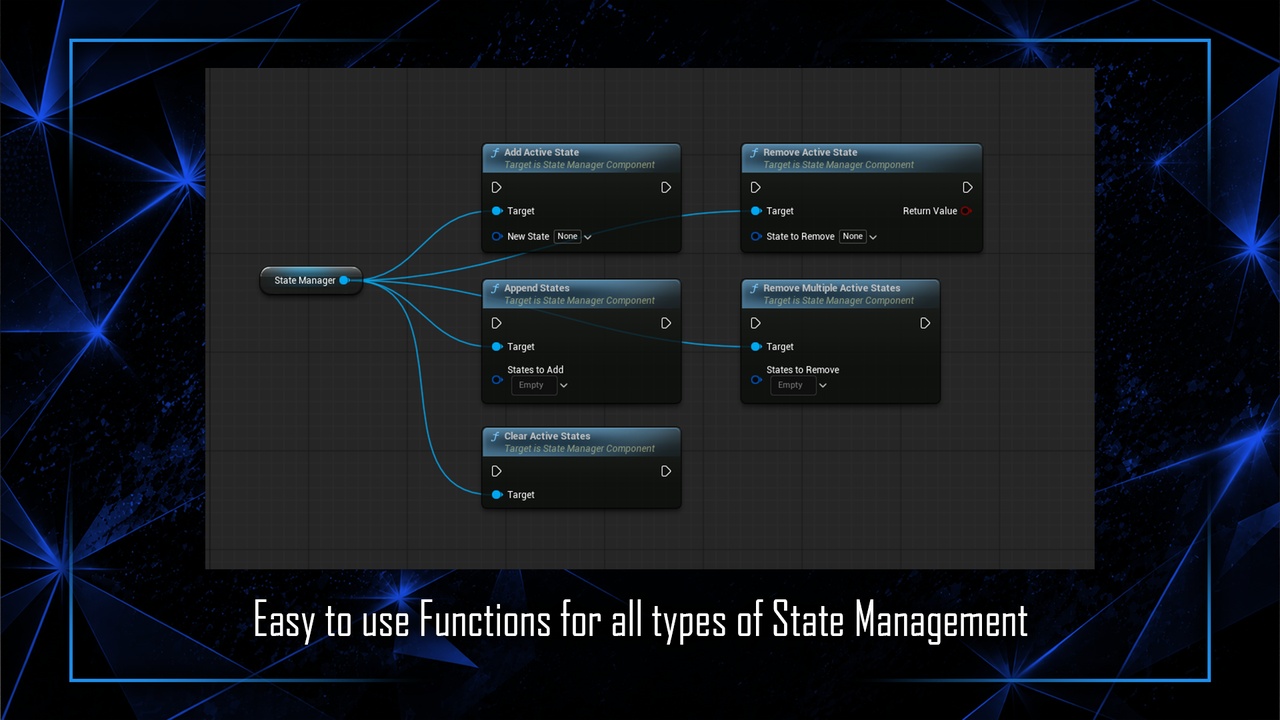Click Clear Active States exec output pin
The image size is (1280, 720).
(x=666, y=471)
